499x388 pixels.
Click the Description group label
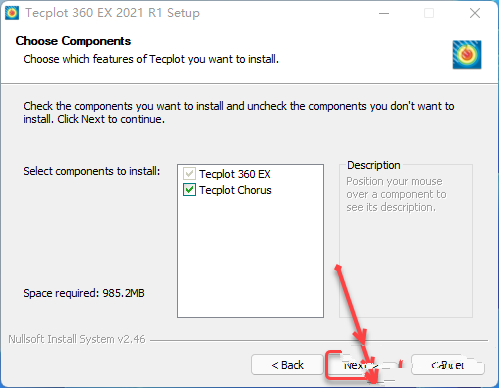374,165
